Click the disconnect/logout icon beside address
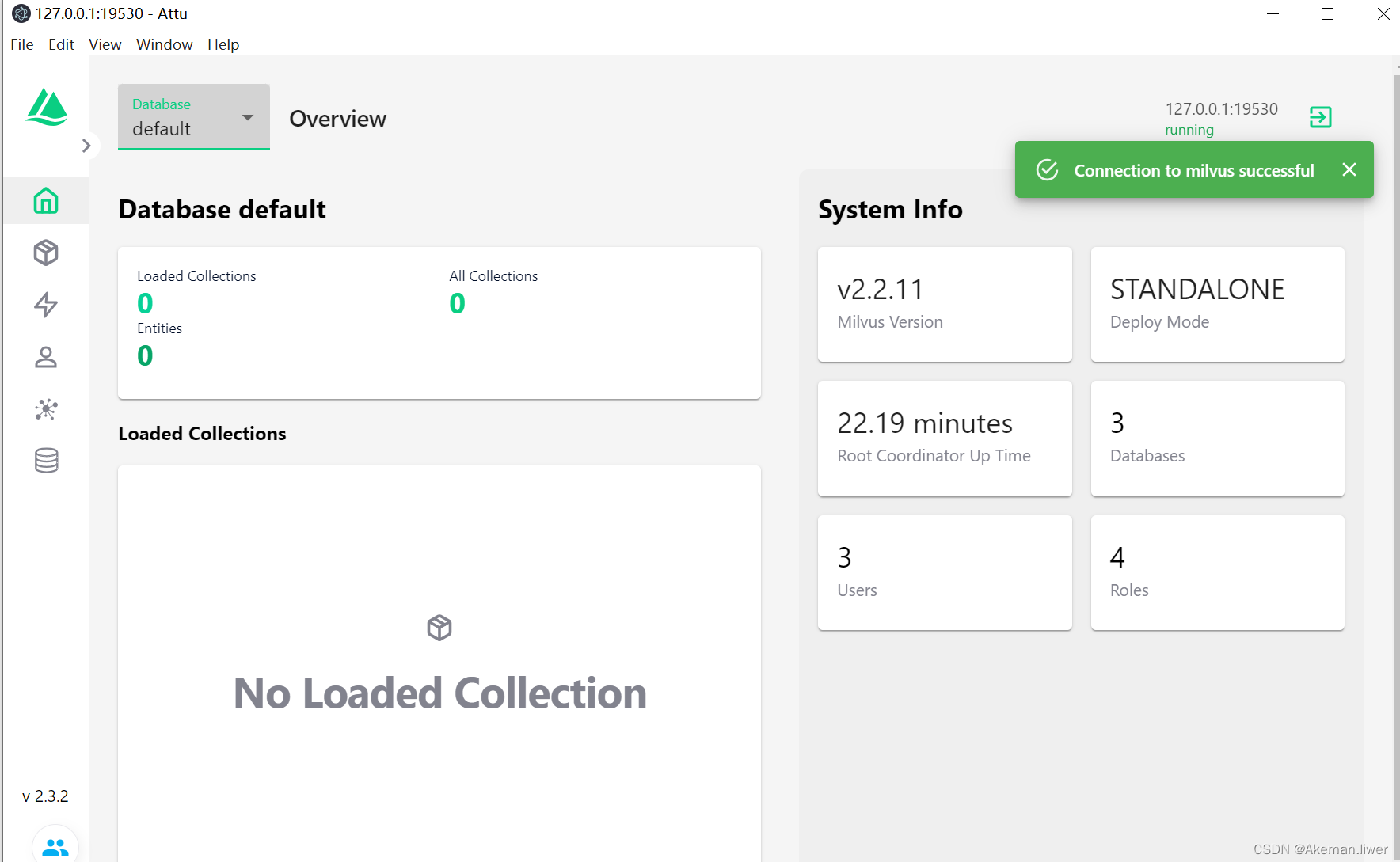This screenshot has height=862, width=1400. (1320, 117)
